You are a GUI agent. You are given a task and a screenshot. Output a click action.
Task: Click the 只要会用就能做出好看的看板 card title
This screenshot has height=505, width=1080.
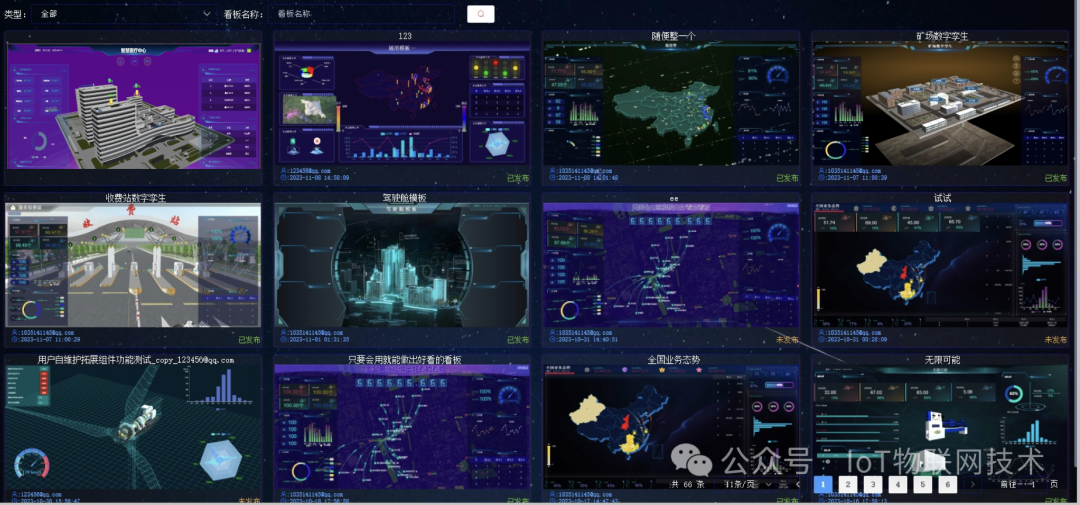pyautogui.click(x=404, y=360)
